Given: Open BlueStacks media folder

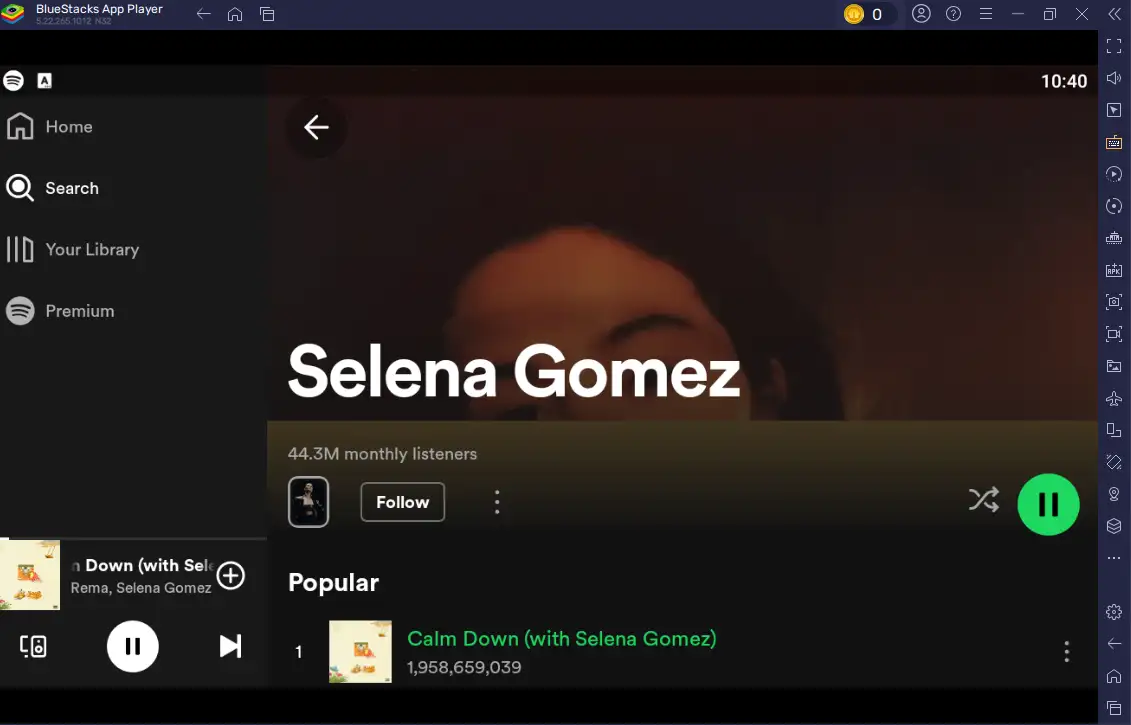Looking at the screenshot, I should pyautogui.click(x=1114, y=366).
